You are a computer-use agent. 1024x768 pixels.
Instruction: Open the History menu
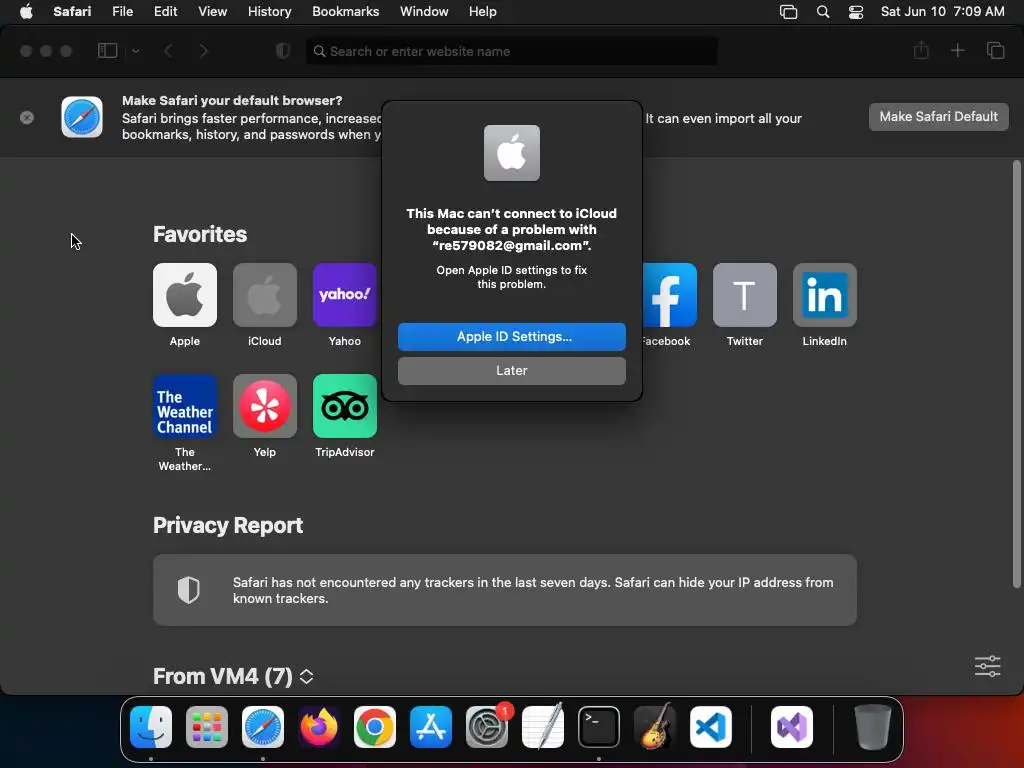[269, 12]
